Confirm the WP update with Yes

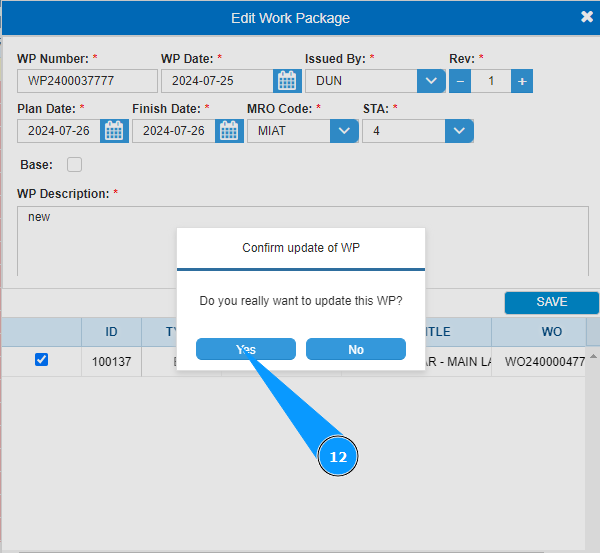click(x=246, y=349)
